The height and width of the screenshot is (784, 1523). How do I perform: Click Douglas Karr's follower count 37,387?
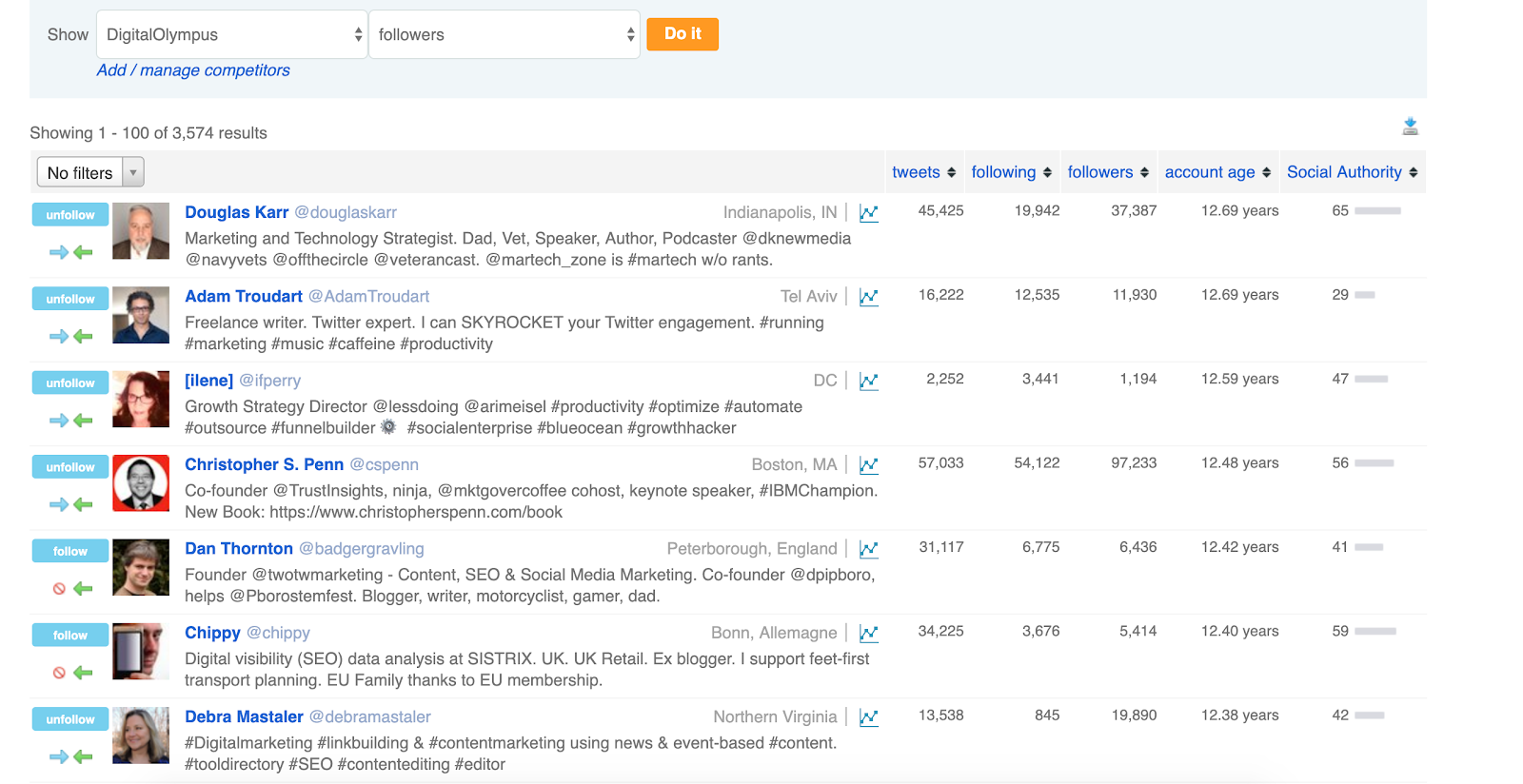1134,211
